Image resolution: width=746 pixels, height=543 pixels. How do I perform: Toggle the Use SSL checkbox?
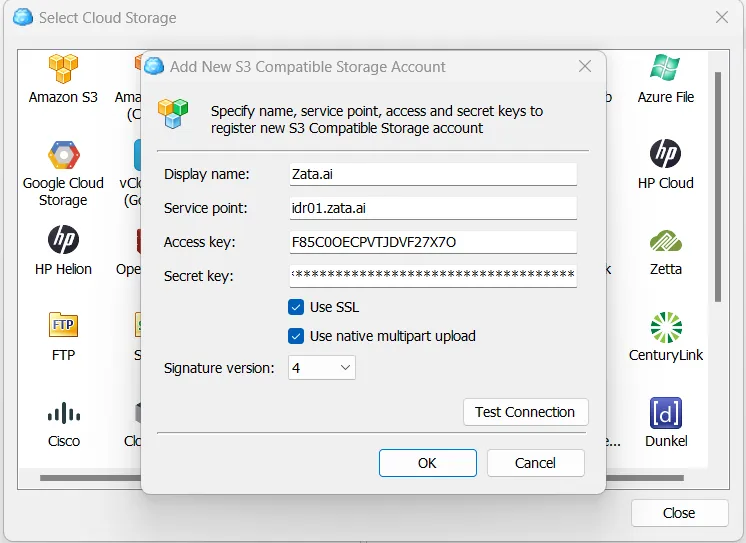point(296,307)
